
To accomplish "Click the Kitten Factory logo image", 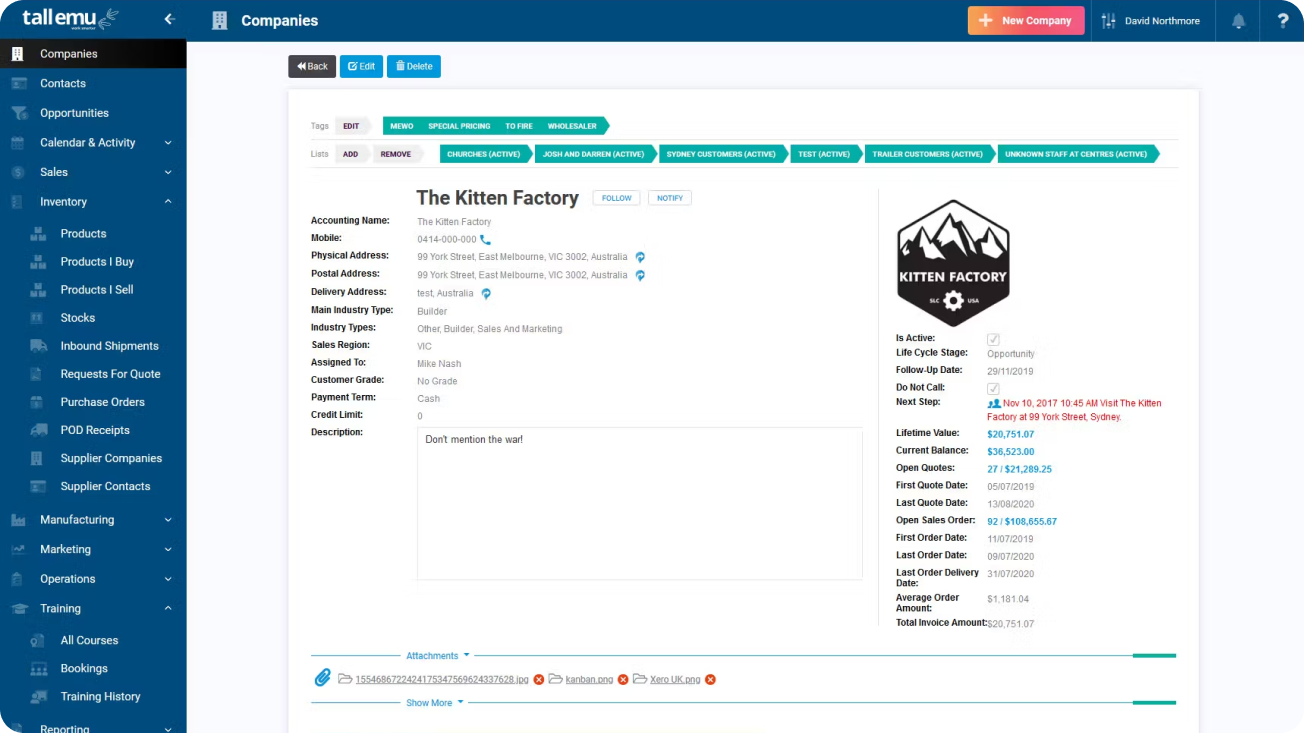I will 952,262.
